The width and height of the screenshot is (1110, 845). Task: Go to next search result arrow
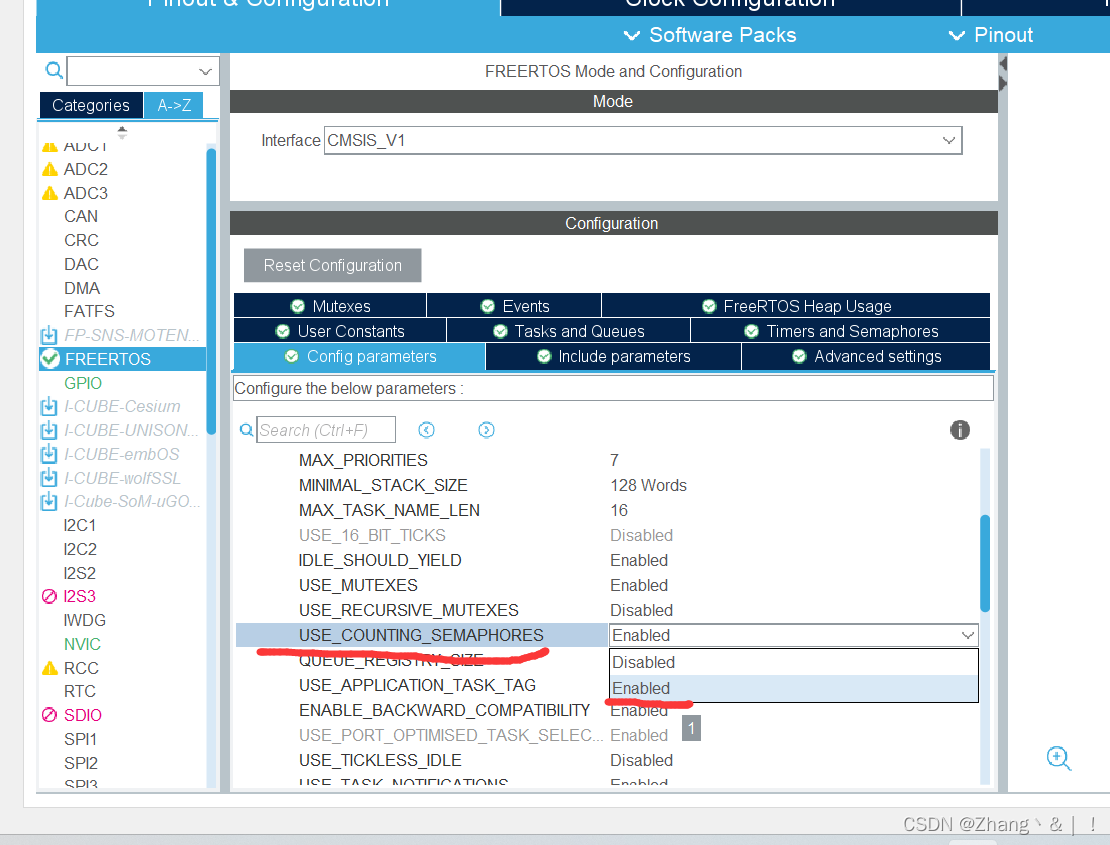pyautogui.click(x=486, y=430)
